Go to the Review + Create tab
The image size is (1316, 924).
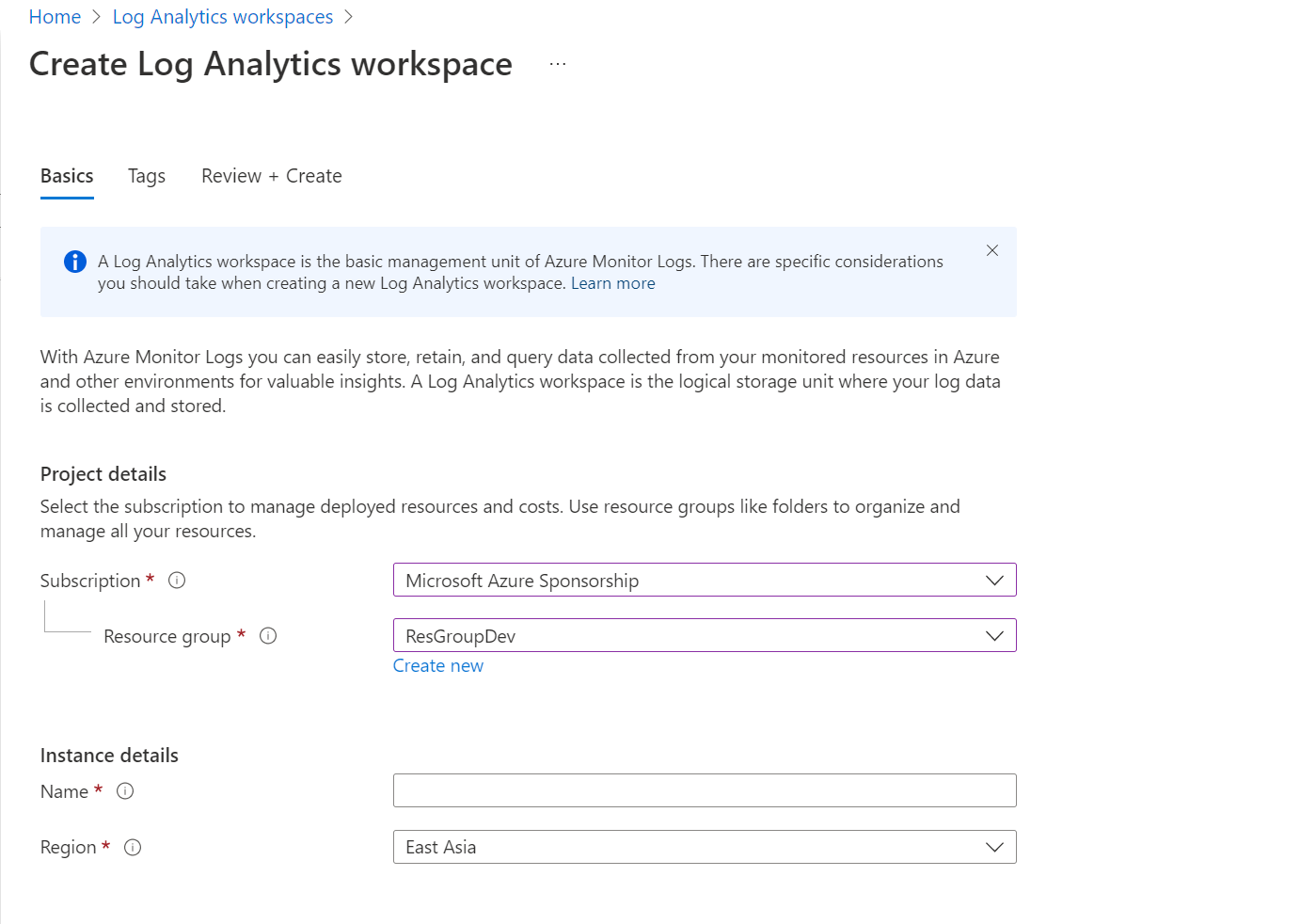[x=272, y=176]
